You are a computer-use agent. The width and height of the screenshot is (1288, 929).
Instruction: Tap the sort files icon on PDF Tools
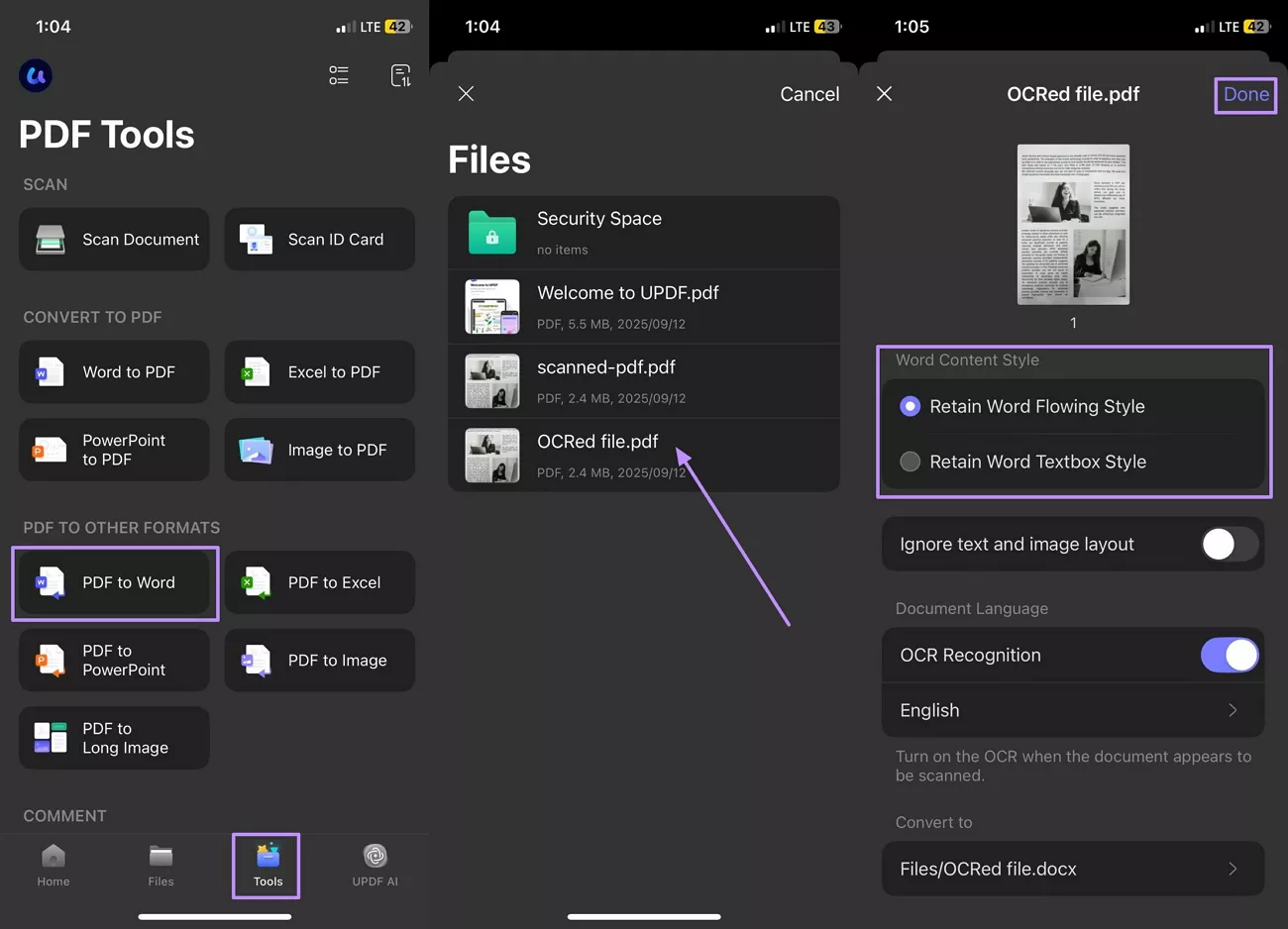click(x=400, y=75)
